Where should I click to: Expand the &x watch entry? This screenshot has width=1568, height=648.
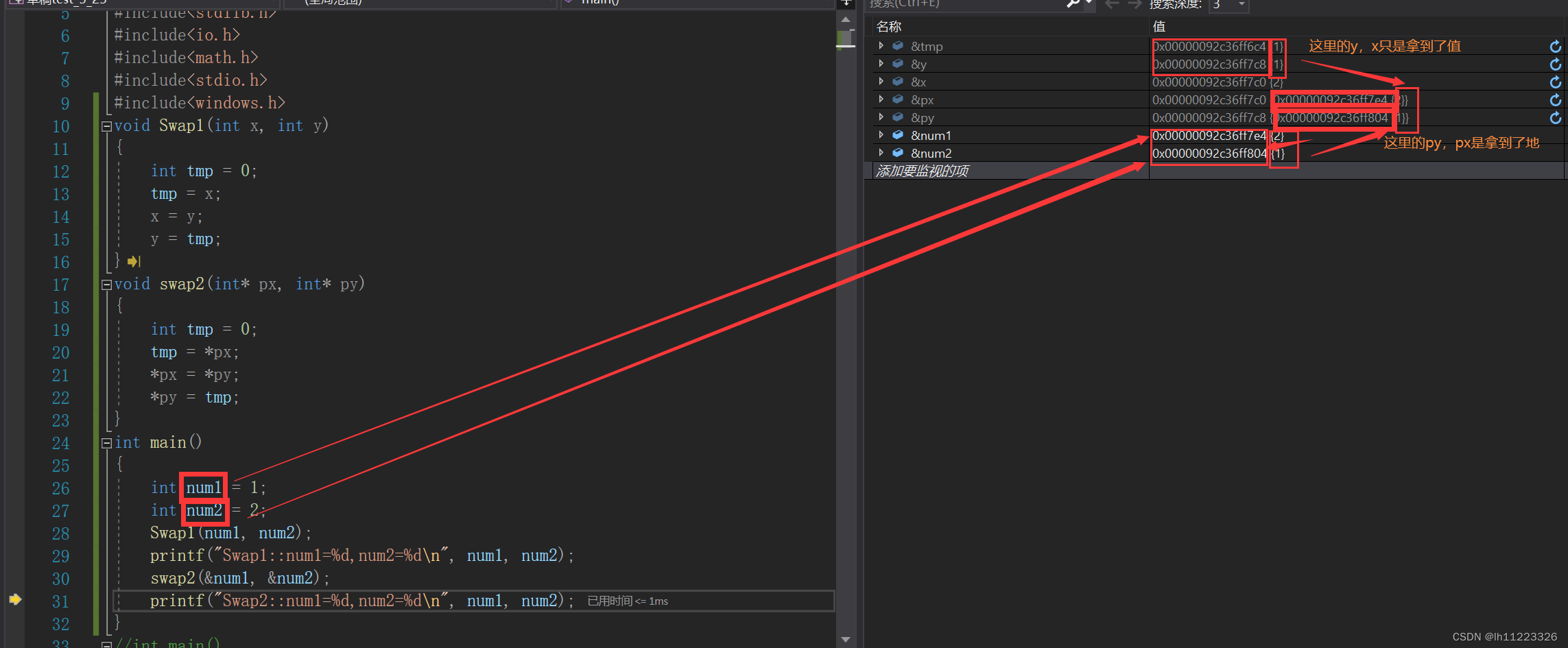pos(881,82)
